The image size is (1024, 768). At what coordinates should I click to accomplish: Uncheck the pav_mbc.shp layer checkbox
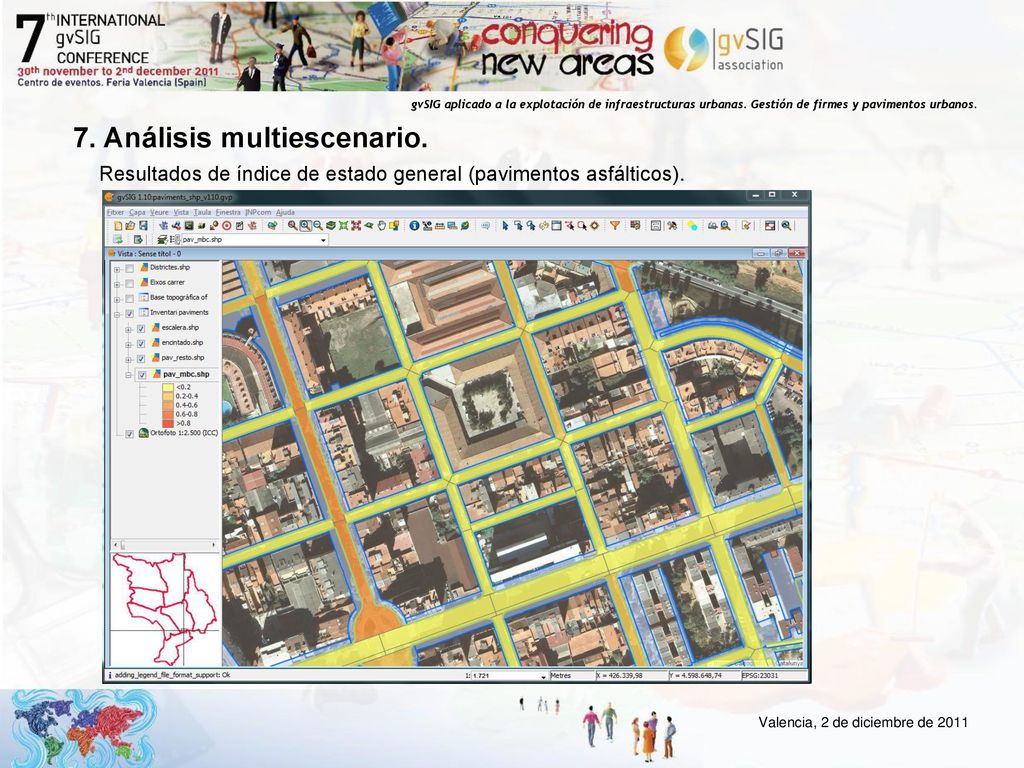142,375
